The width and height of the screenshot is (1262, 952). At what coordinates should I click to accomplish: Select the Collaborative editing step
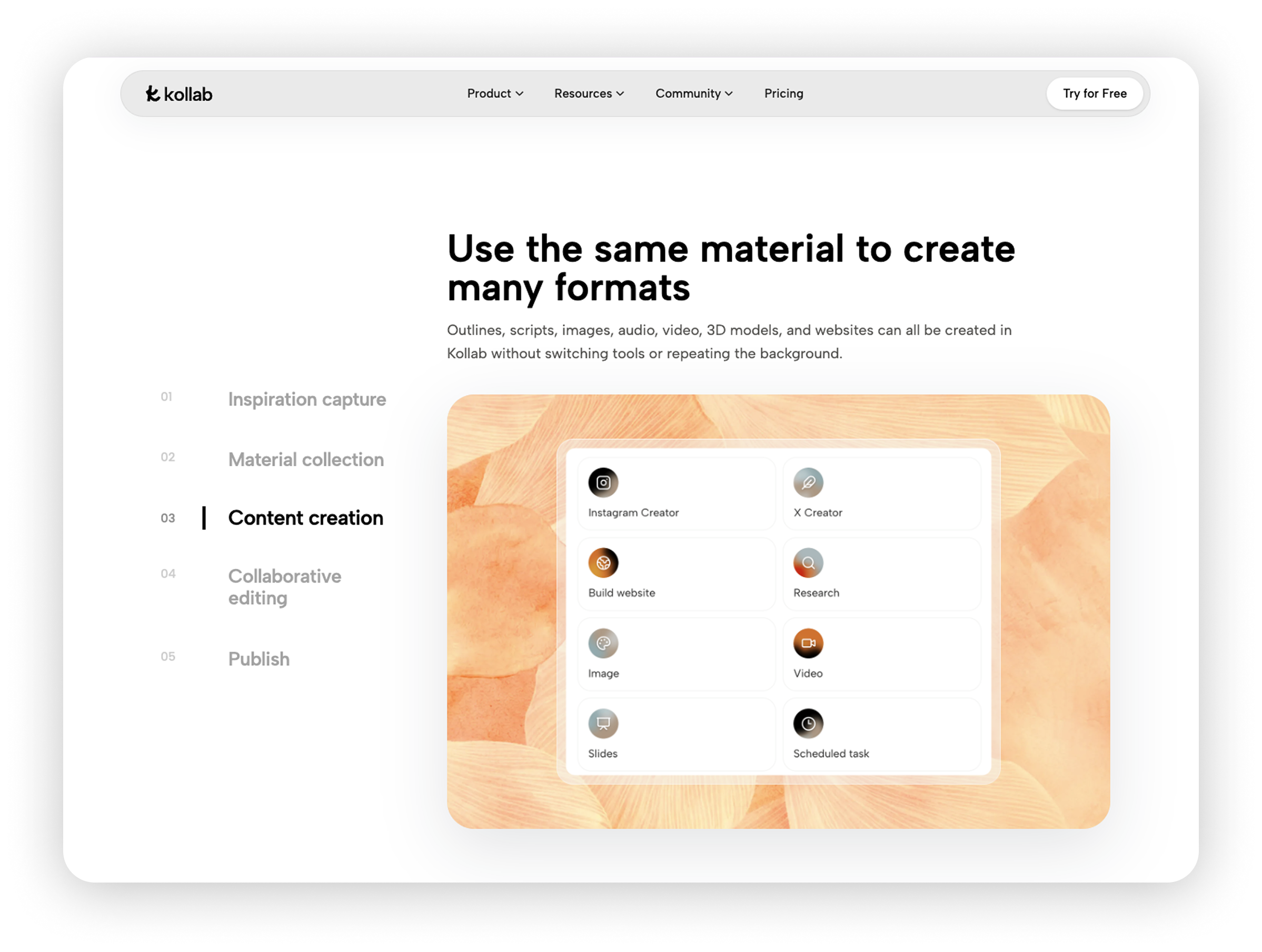point(285,587)
